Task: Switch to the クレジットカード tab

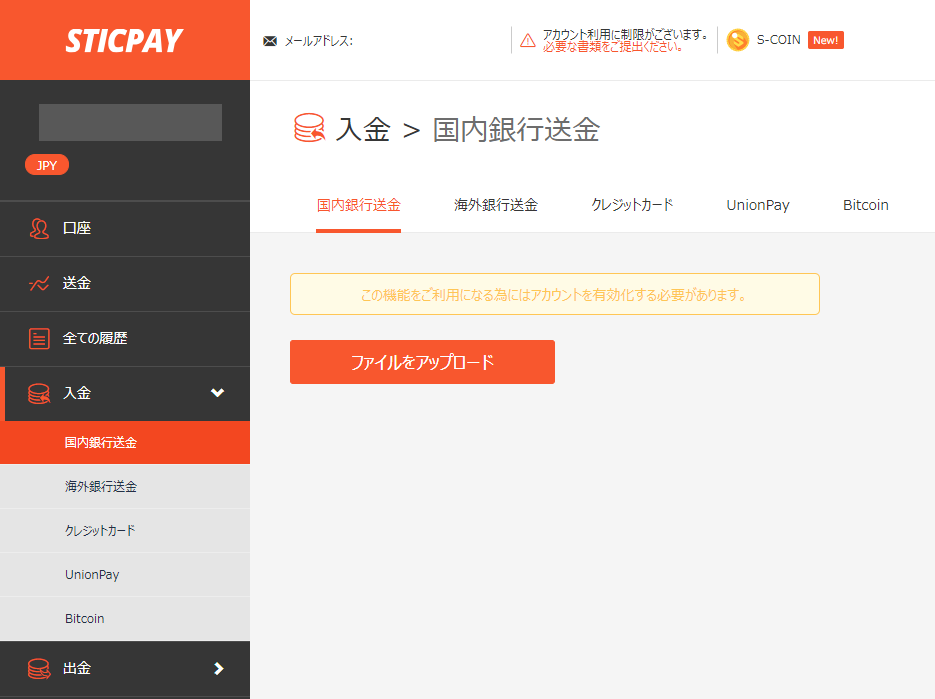Action: (632, 205)
